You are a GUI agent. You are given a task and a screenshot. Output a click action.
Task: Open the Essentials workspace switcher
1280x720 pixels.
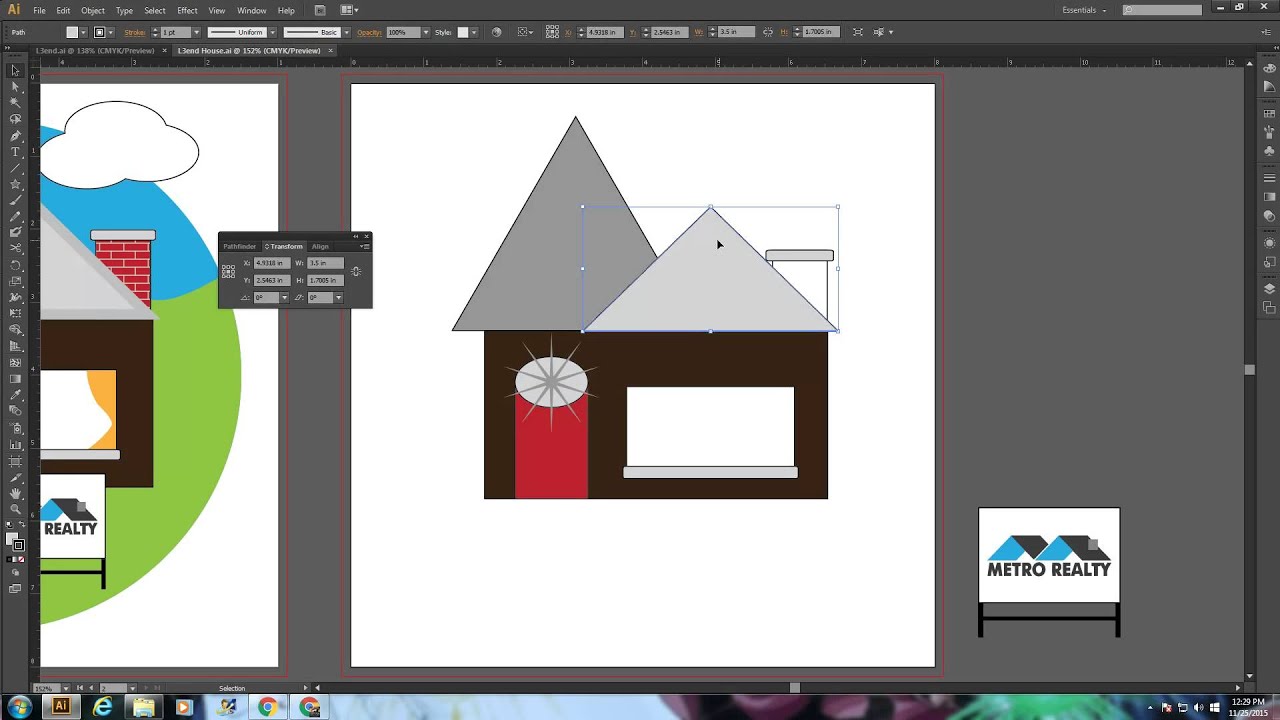click(x=1084, y=10)
